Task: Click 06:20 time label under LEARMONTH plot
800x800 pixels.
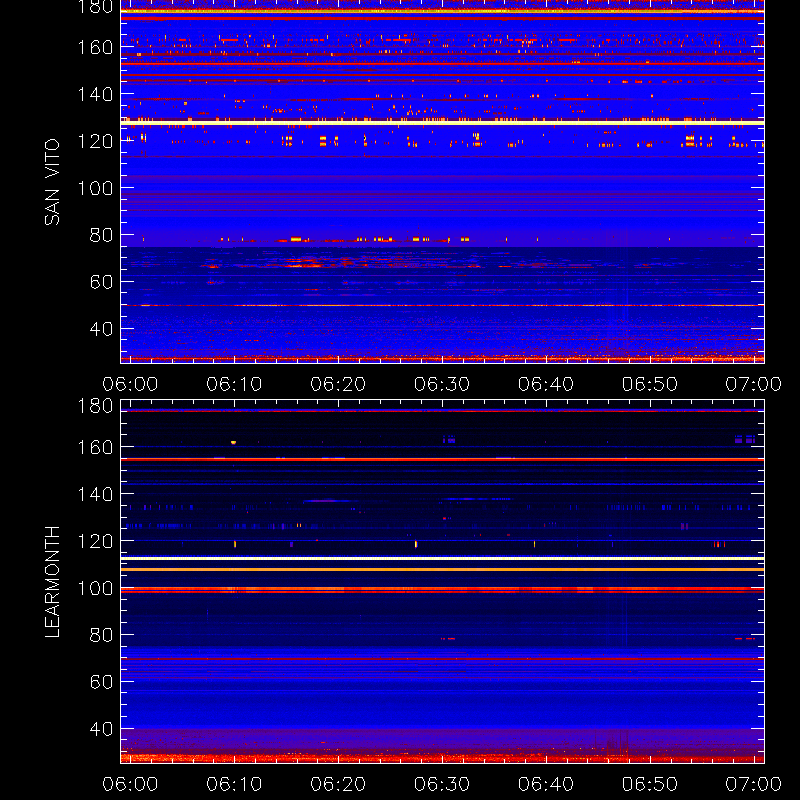Action: pos(338,784)
